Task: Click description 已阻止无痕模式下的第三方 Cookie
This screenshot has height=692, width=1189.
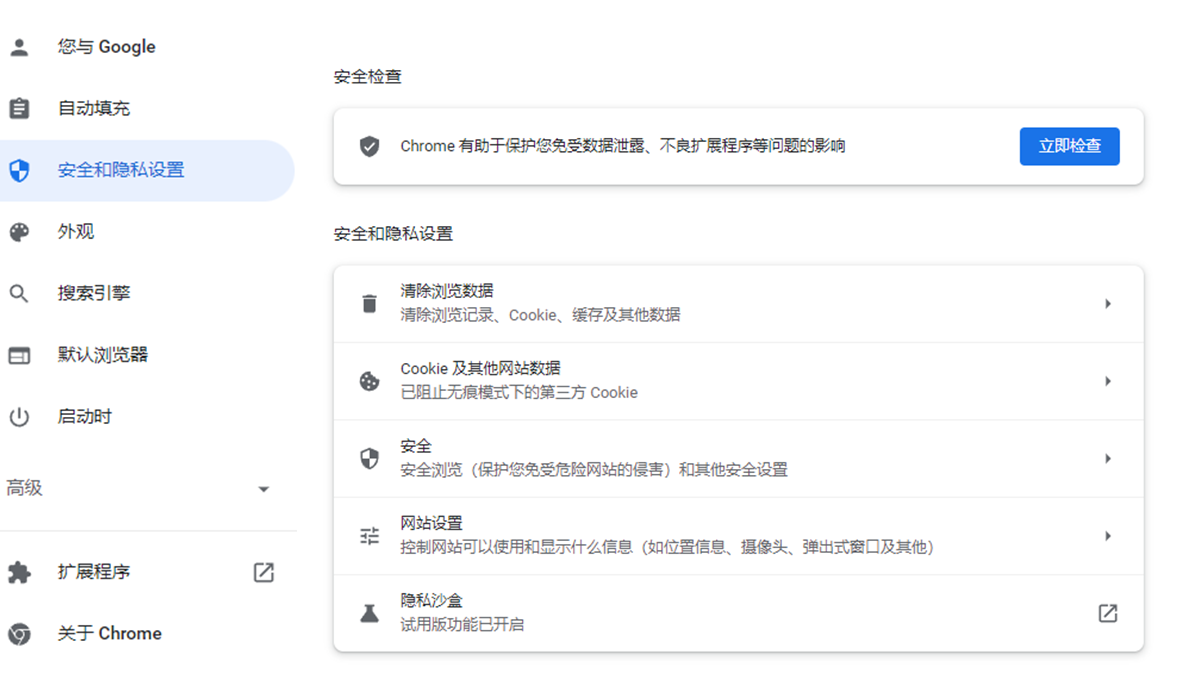Action: 519,393
